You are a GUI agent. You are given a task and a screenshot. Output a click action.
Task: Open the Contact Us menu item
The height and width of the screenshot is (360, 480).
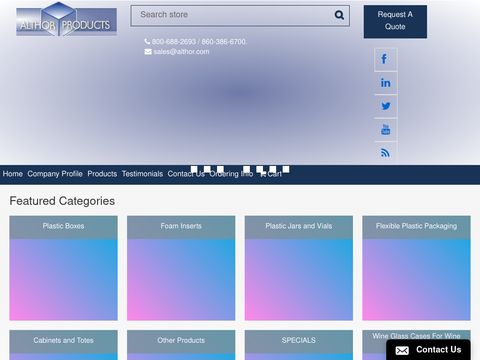click(186, 174)
